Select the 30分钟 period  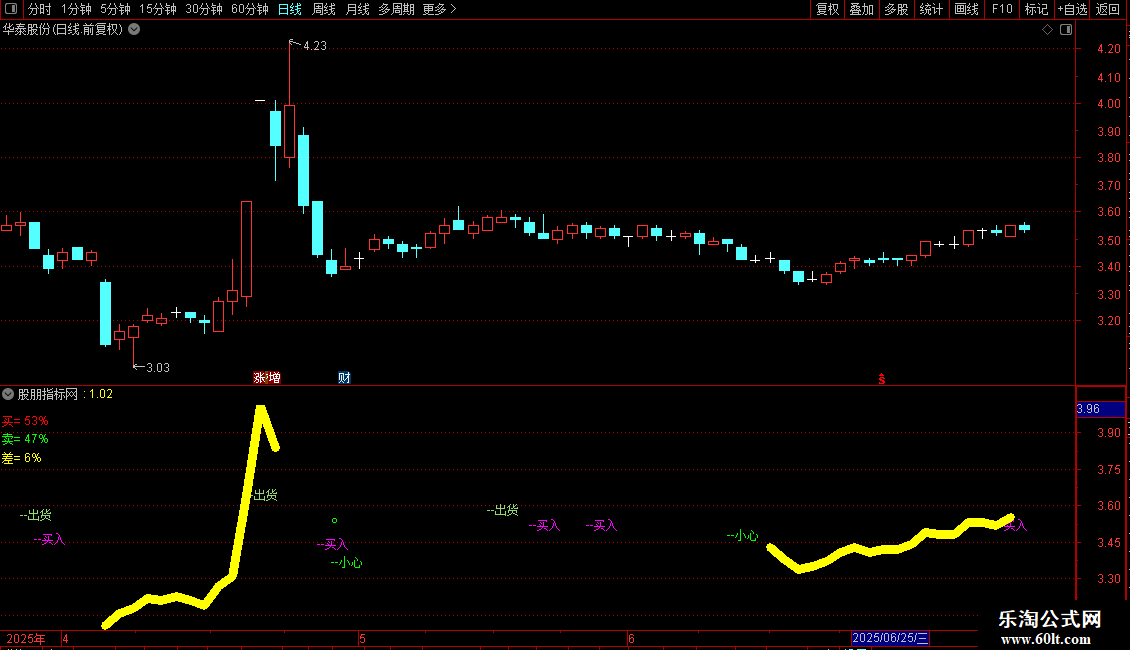tap(204, 9)
